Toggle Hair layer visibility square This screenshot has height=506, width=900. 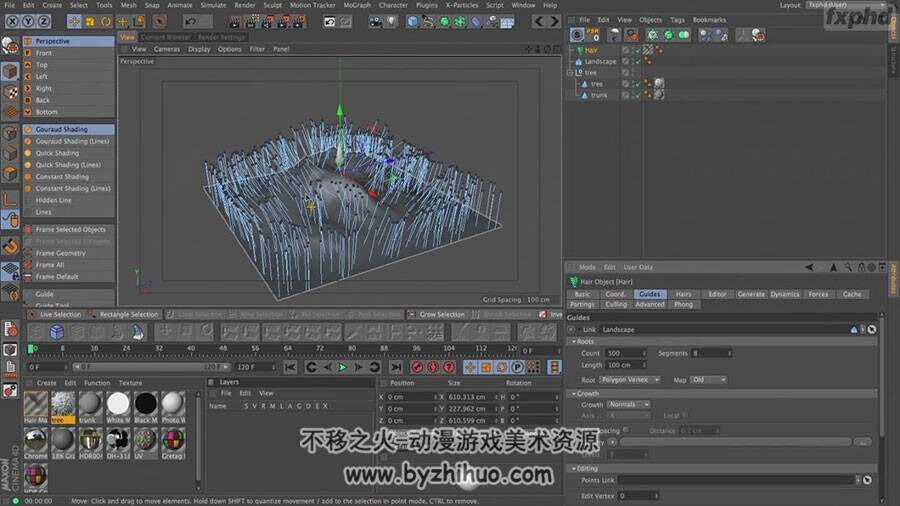click(626, 50)
